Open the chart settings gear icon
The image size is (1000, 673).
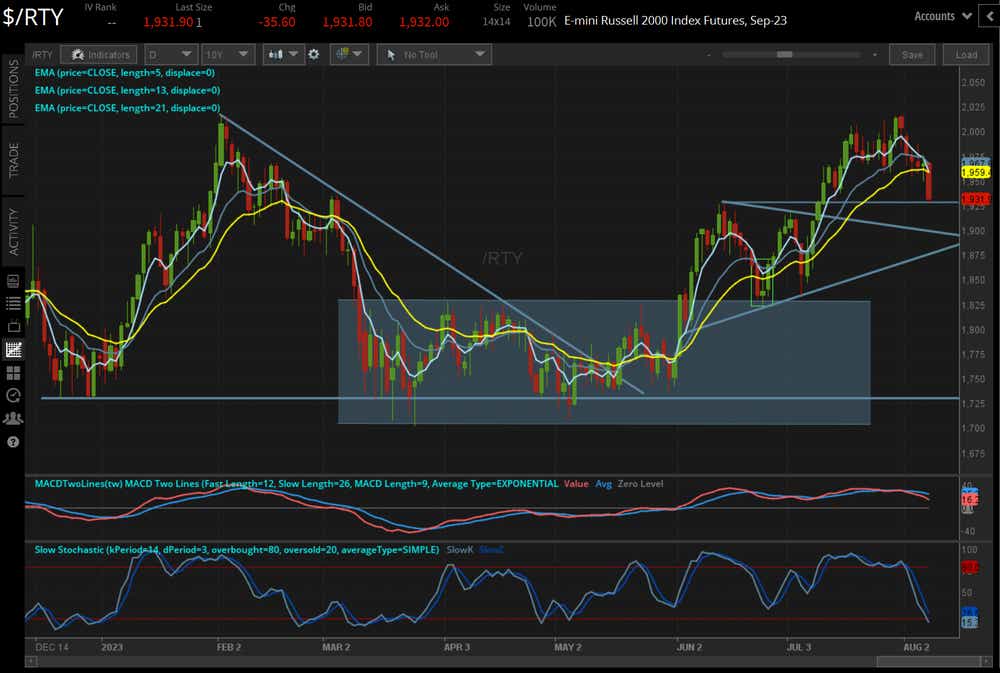pos(313,54)
